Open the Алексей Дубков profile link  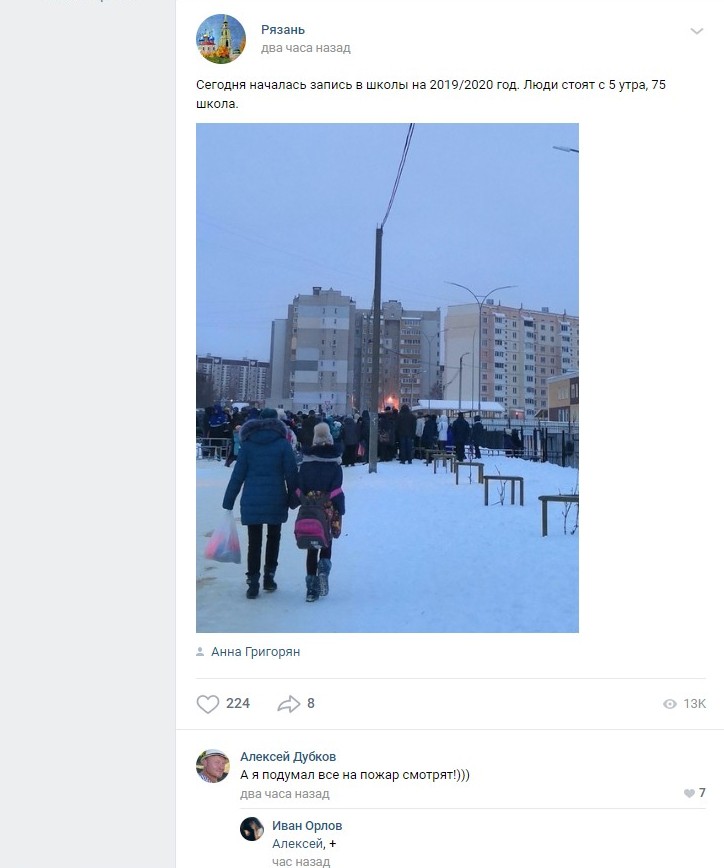pyautogui.click(x=288, y=757)
